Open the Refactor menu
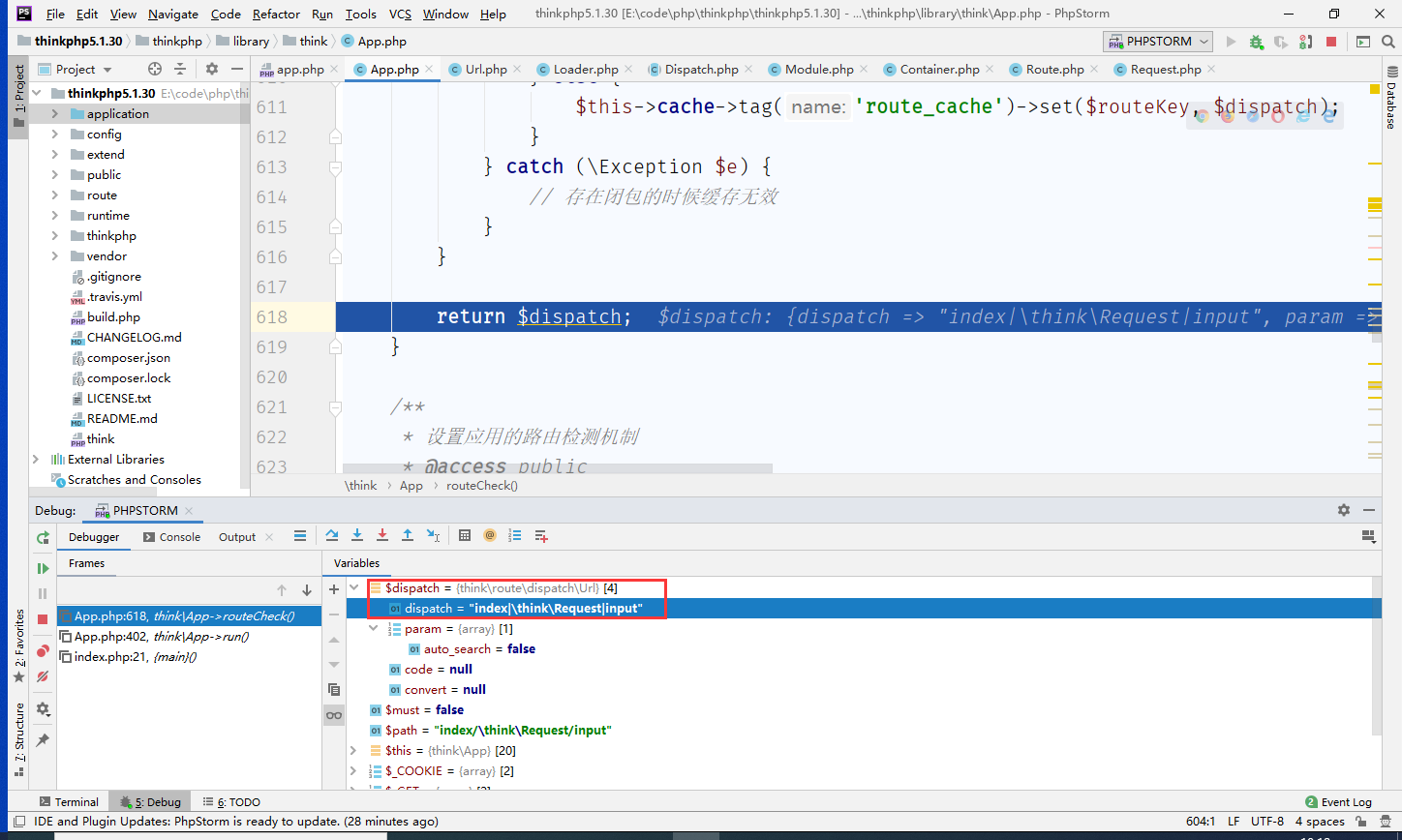 [x=276, y=14]
